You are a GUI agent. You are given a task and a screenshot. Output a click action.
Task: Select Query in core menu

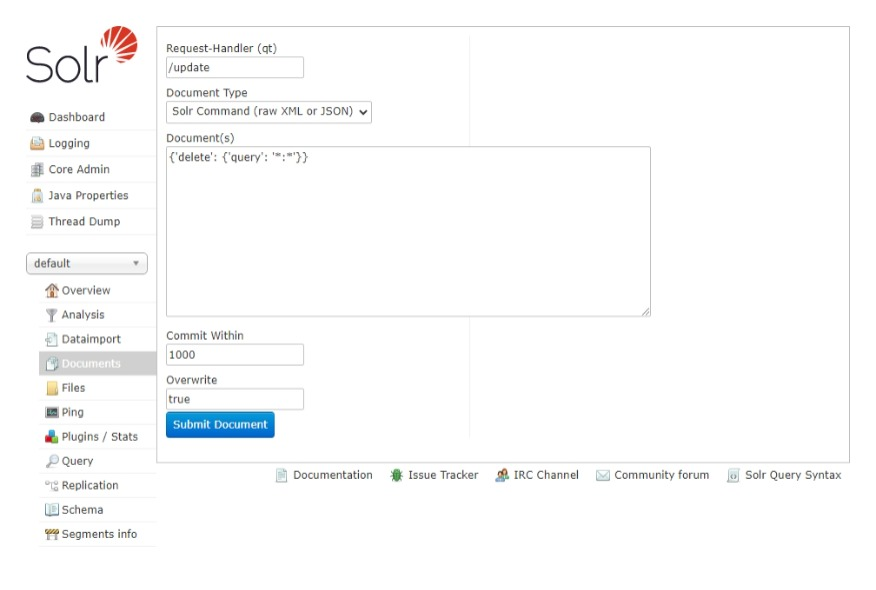(77, 461)
